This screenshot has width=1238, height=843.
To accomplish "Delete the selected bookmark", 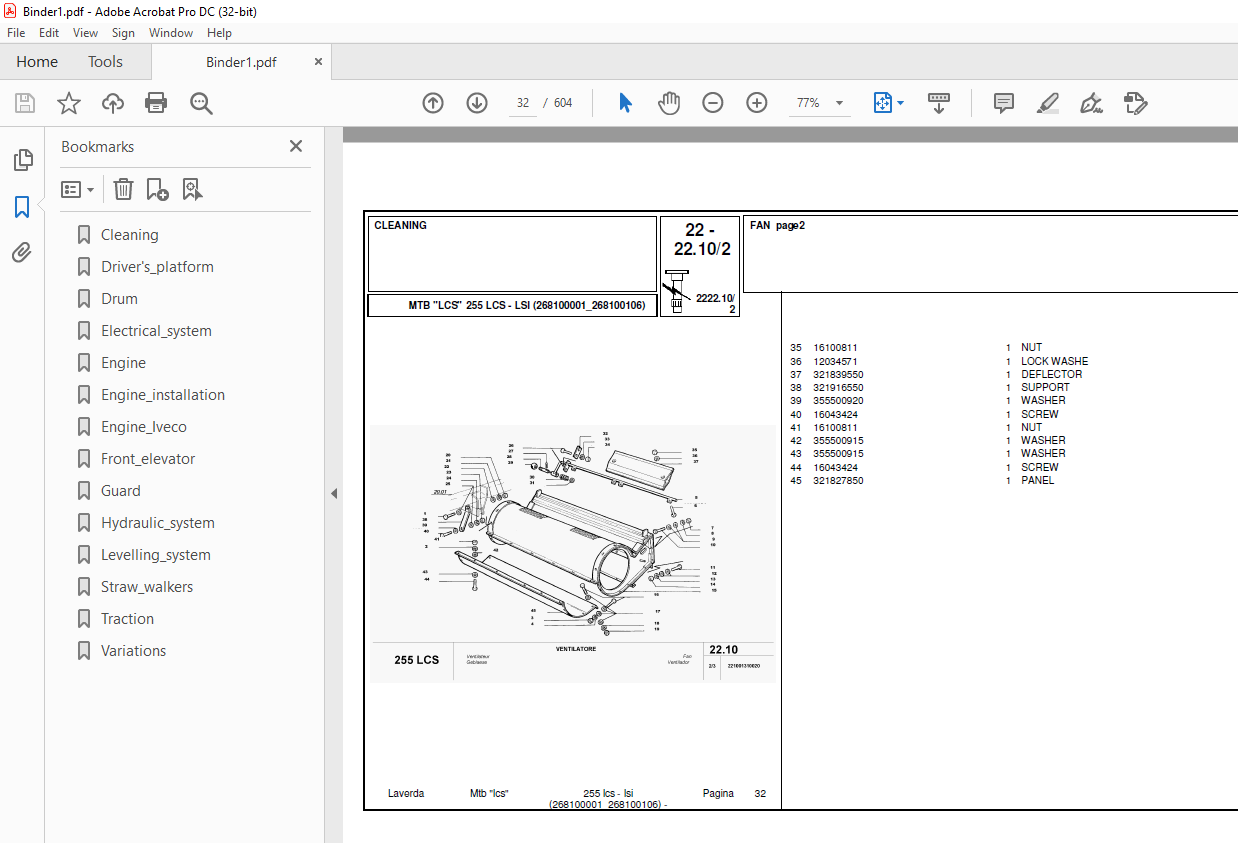I will (123, 189).
